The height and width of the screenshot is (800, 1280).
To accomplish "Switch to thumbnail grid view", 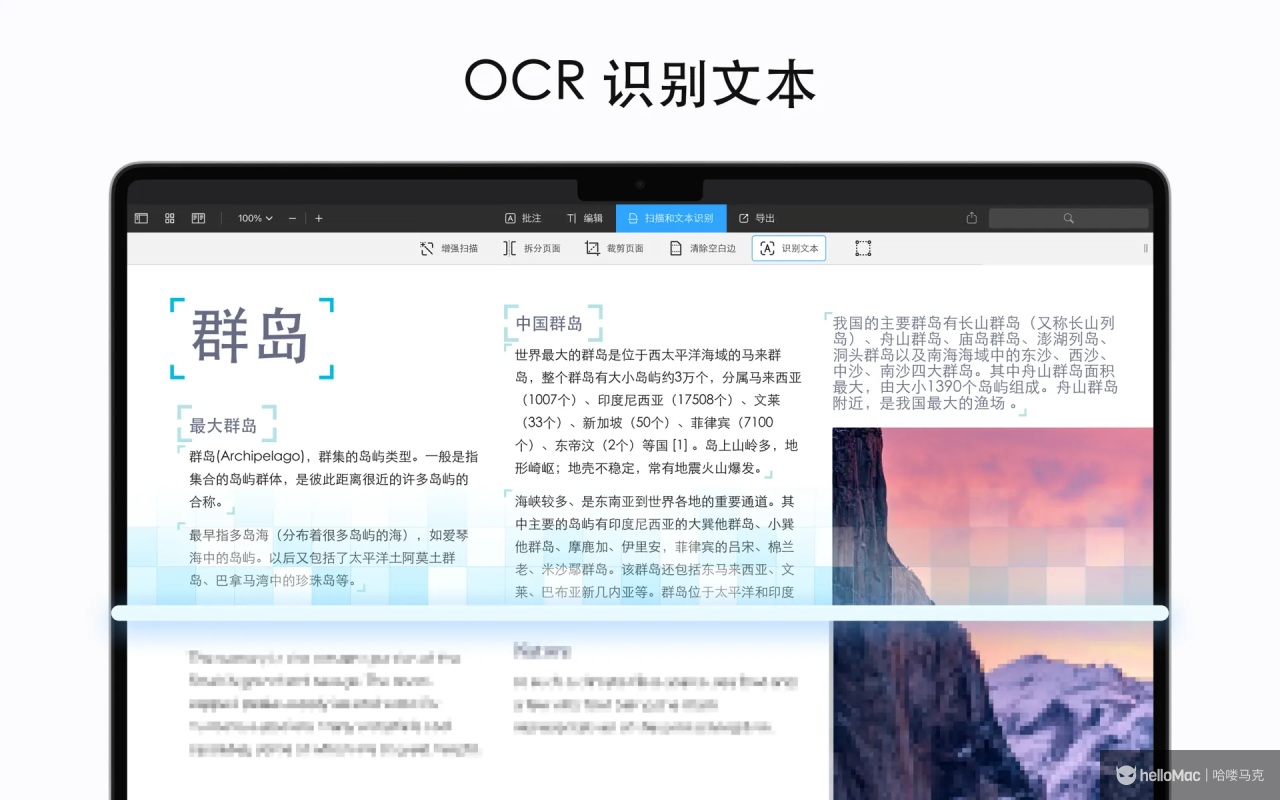I will tap(170, 218).
